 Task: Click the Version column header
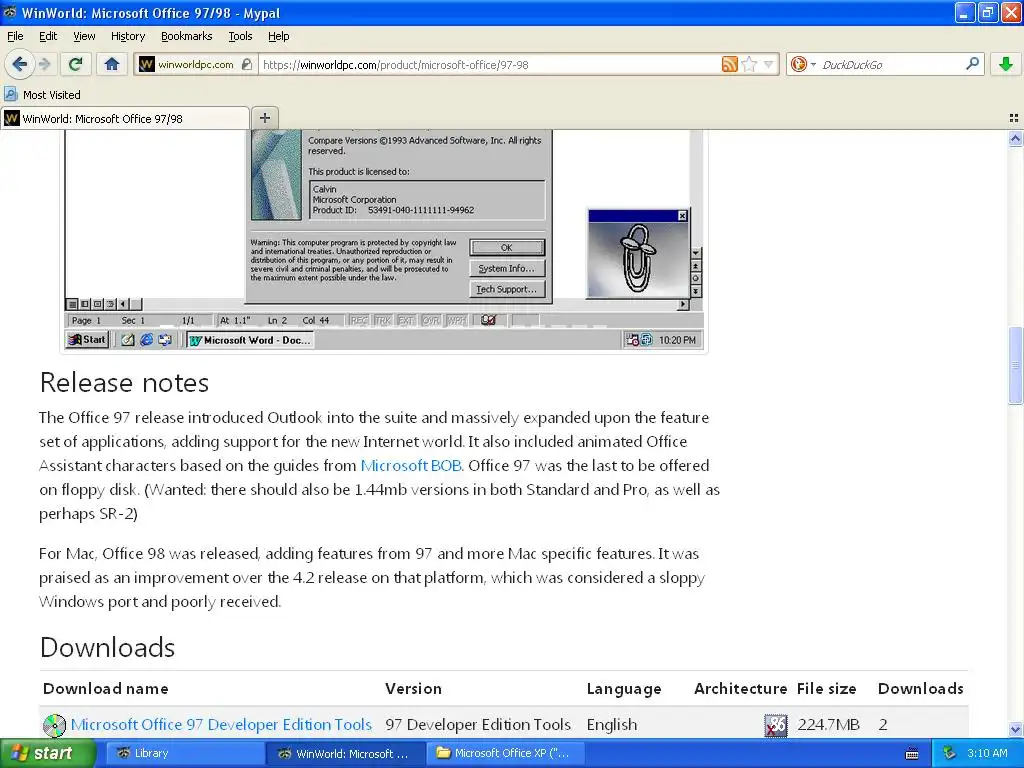click(x=413, y=688)
